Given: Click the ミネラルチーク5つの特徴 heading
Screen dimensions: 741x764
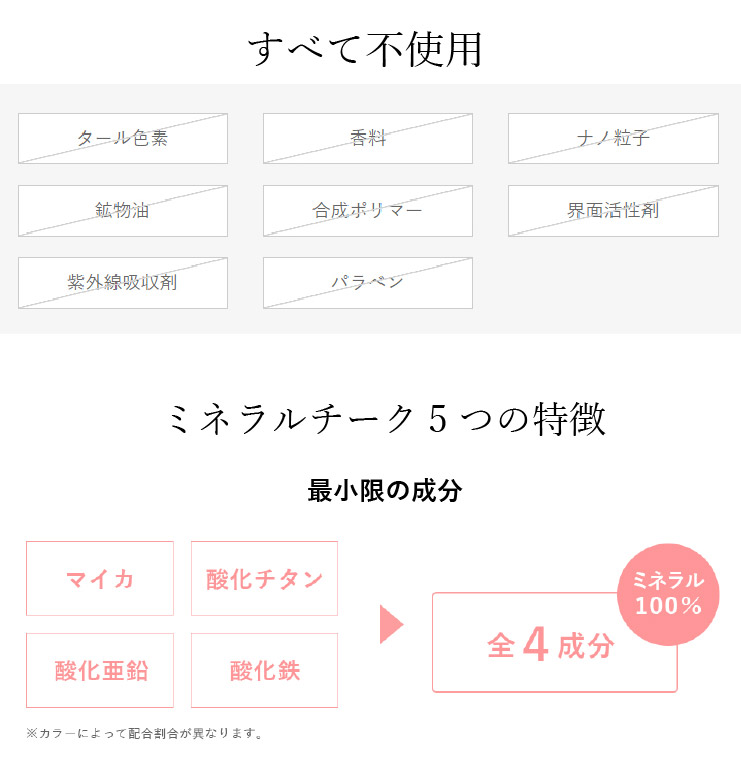Looking at the screenshot, I should [387, 419].
